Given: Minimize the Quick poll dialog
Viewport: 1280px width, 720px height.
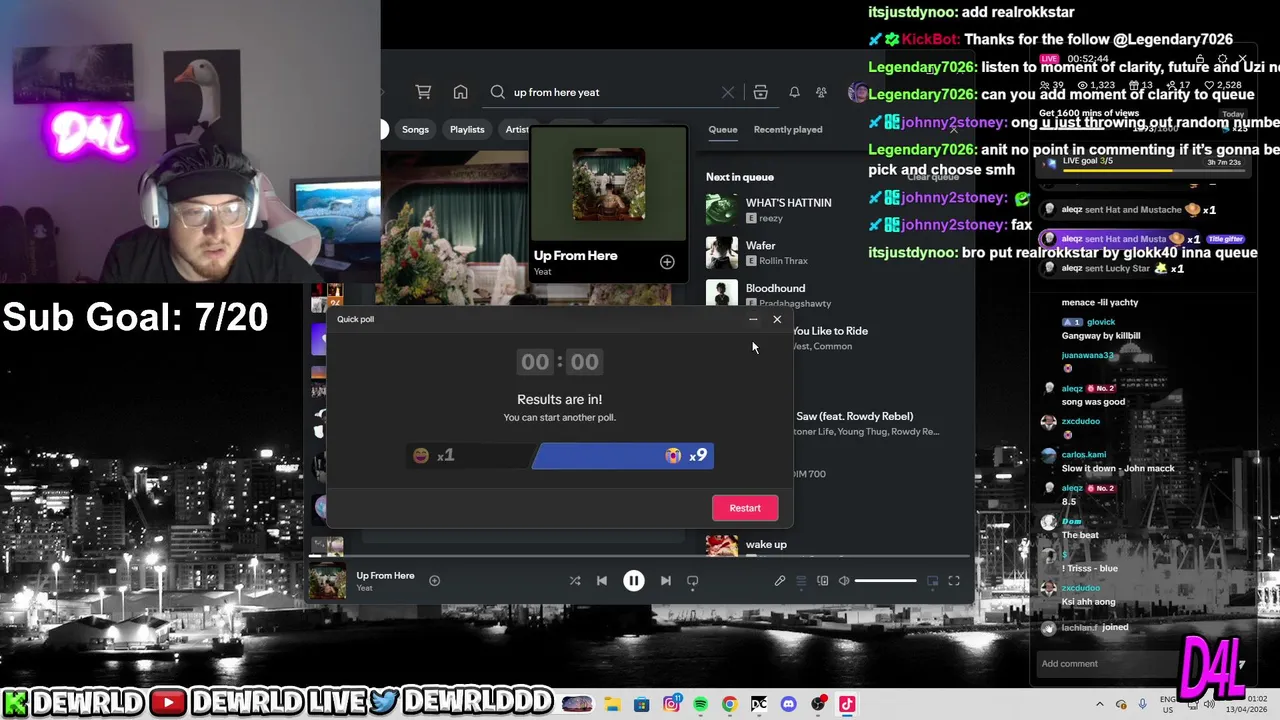Looking at the screenshot, I should click(x=753, y=320).
